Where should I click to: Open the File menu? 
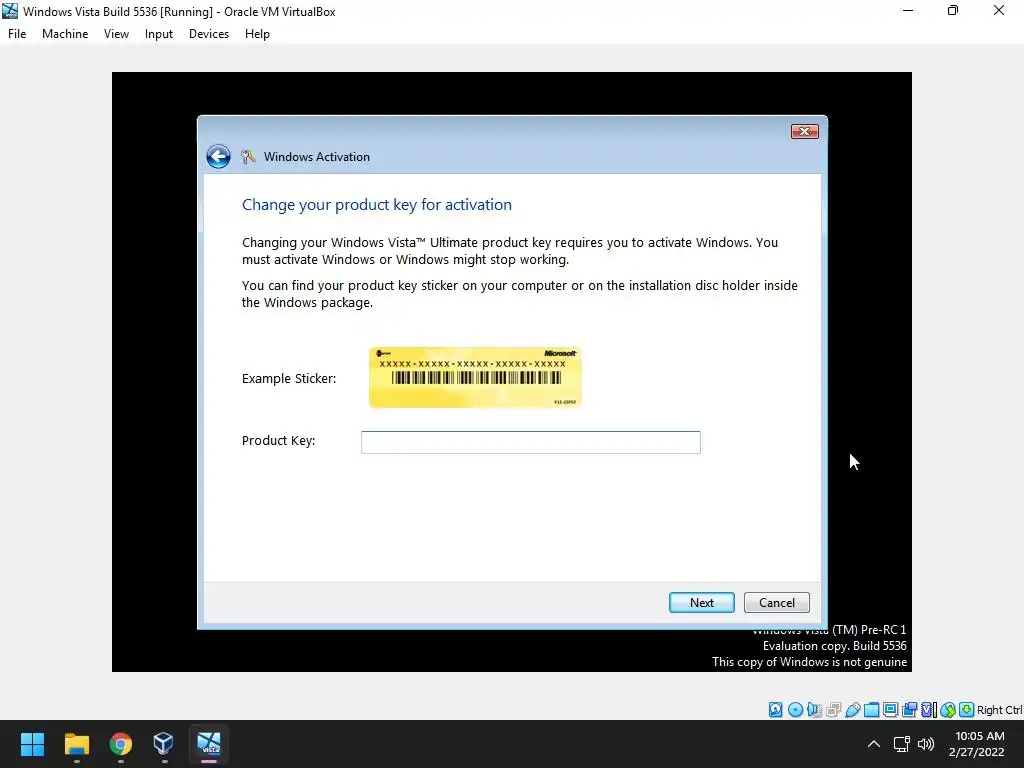(17, 34)
